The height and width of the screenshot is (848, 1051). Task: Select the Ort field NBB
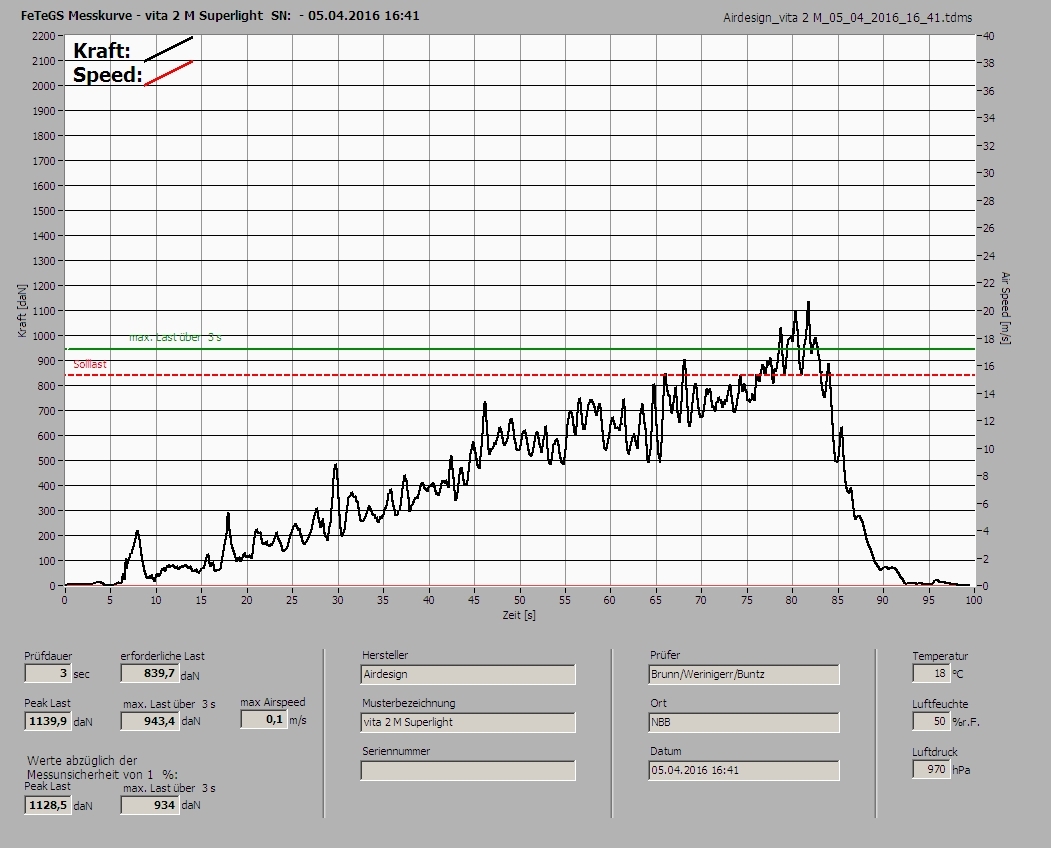pos(743,722)
